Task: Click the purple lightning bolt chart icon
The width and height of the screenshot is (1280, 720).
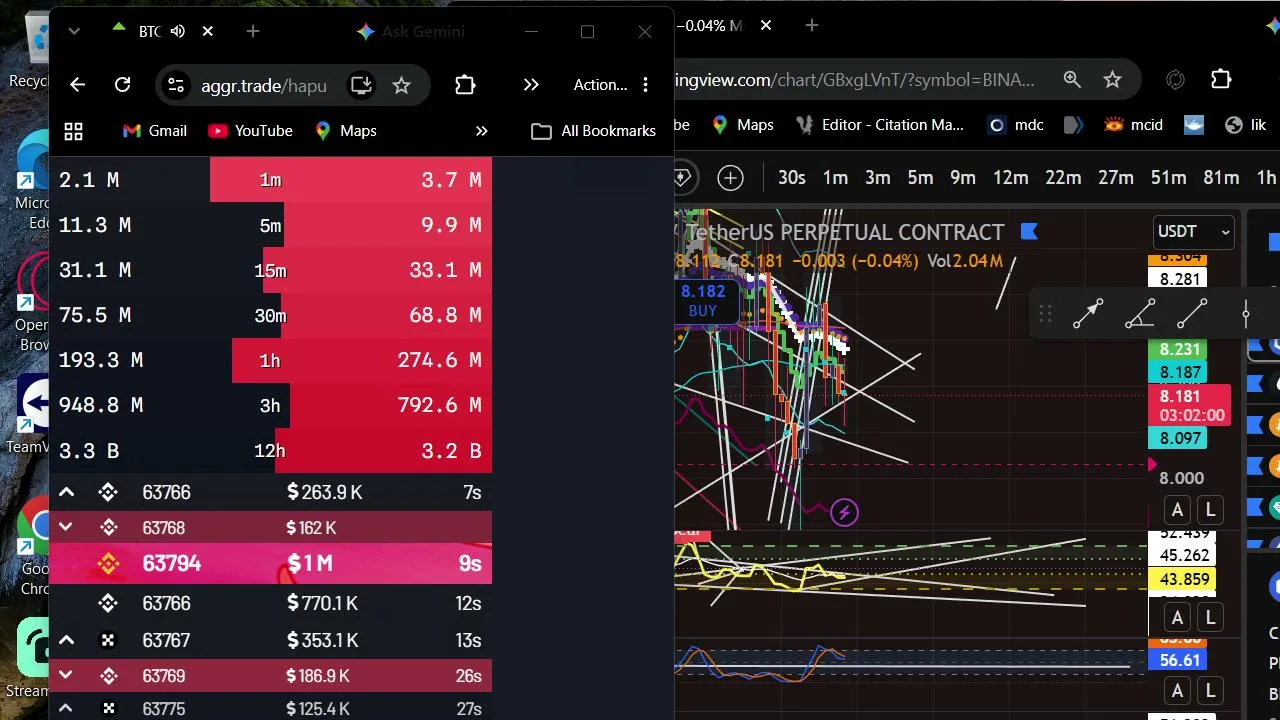Action: [x=844, y=513]
